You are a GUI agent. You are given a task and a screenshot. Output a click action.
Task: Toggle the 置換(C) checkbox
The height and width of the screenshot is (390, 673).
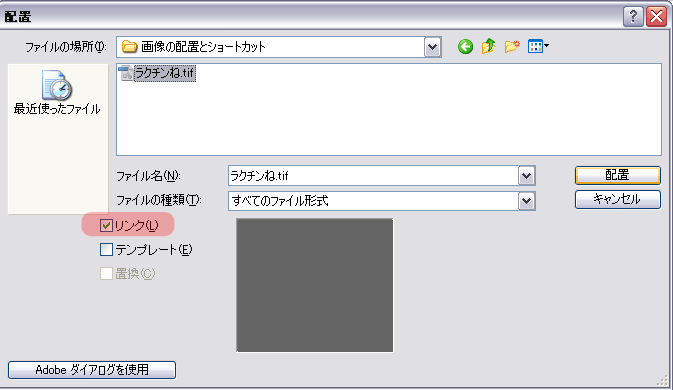pyautogui.click(x=106, y=274)
